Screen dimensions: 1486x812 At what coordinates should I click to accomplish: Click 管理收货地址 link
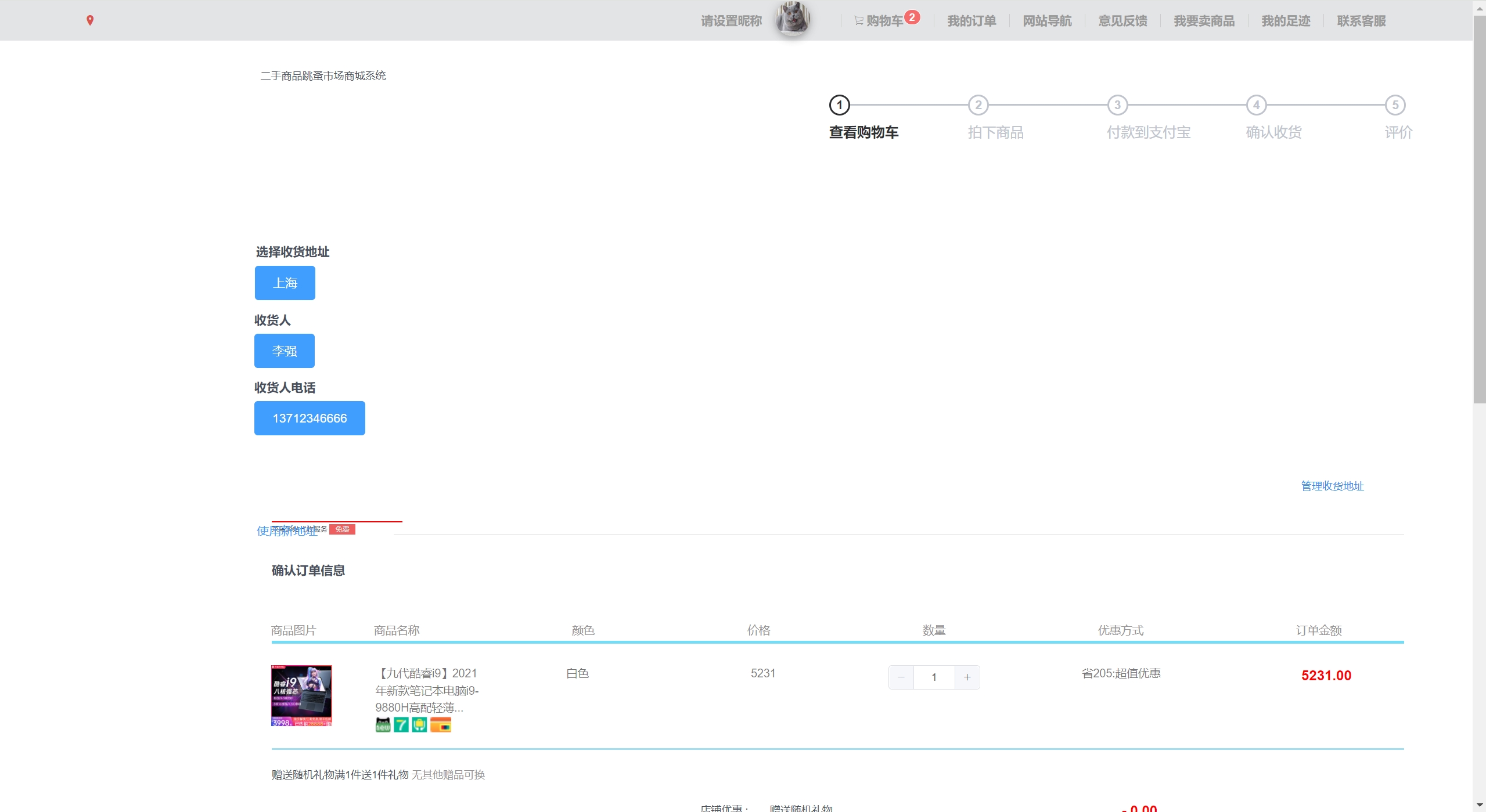coord(1332,486)
